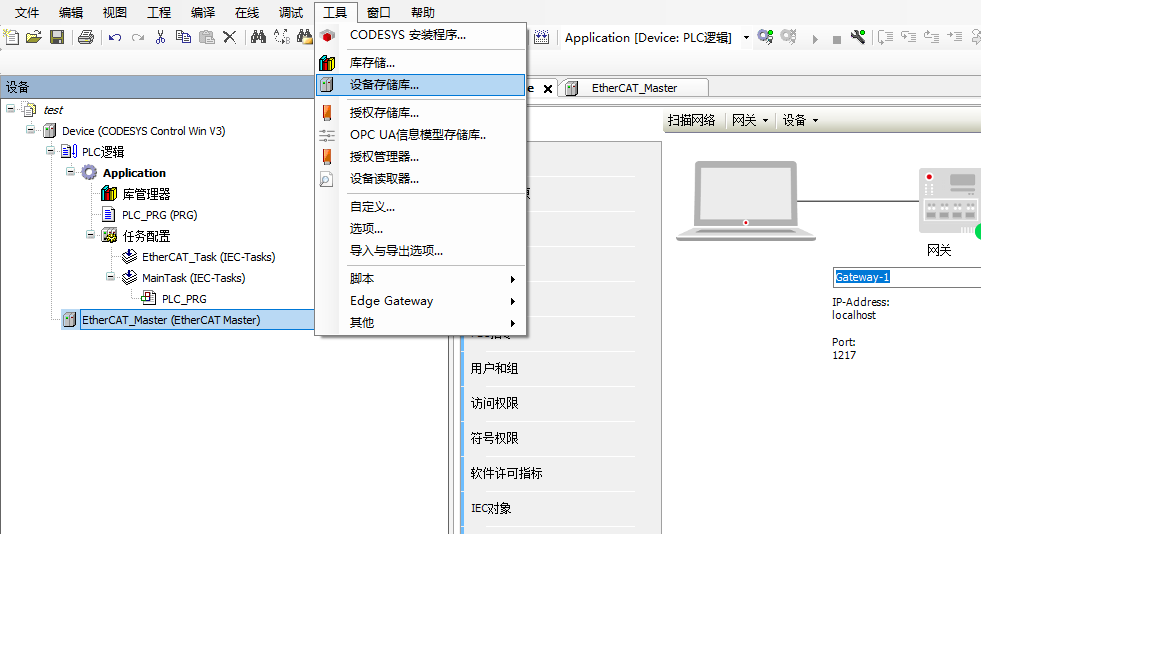Click the wrench debug tool icon

(857, 37)
